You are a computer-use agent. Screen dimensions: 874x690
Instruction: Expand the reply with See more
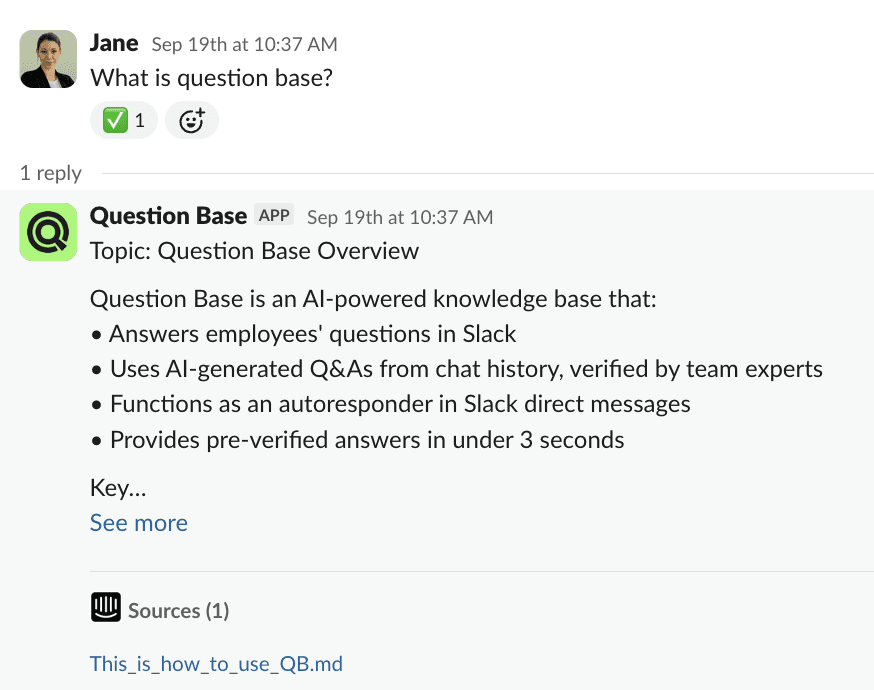[x=138, y=523]
